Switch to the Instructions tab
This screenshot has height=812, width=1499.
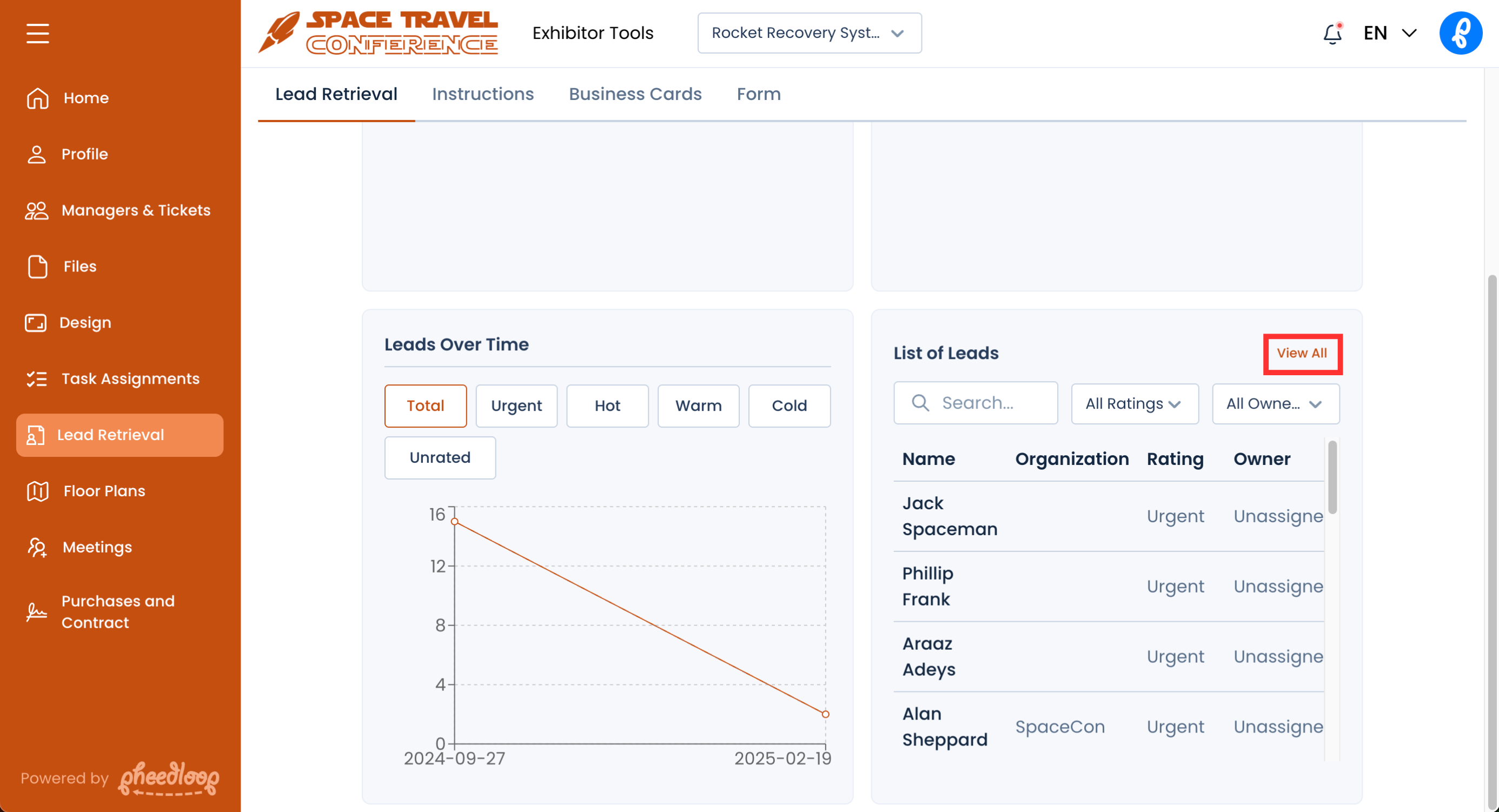[x=482, y=94]
